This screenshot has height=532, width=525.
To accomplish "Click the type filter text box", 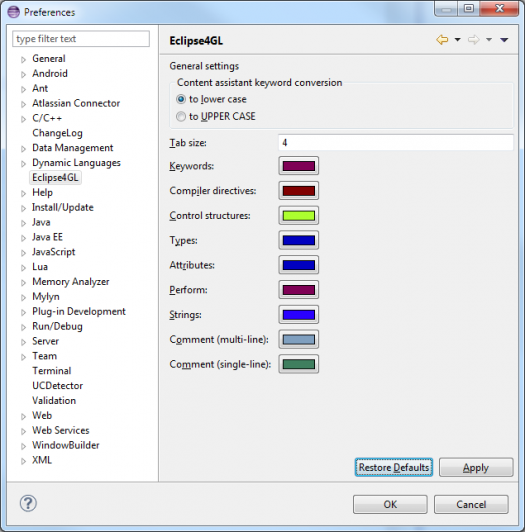I will click(81, 39).
